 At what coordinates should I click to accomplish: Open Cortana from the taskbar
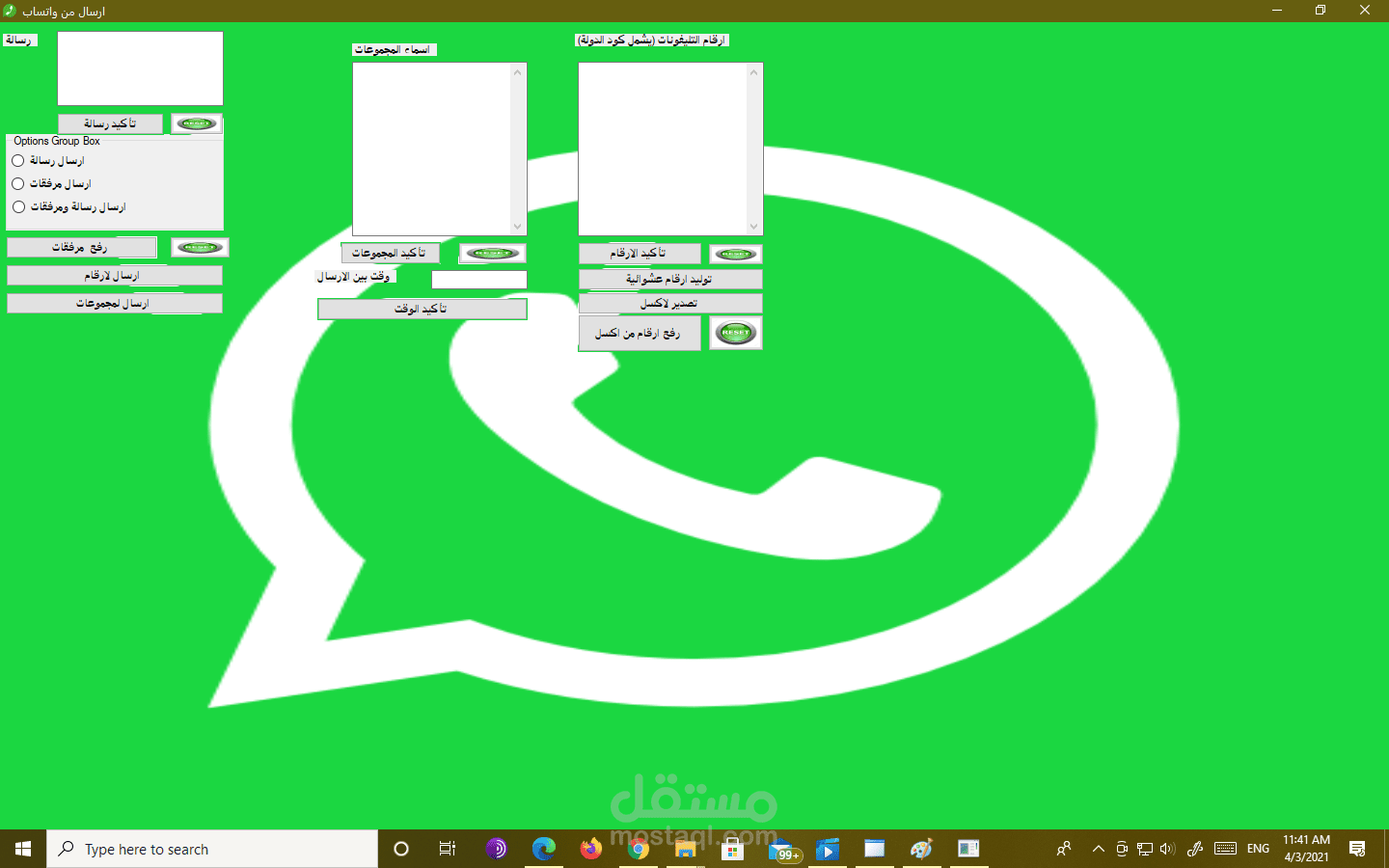click(401, 849)
